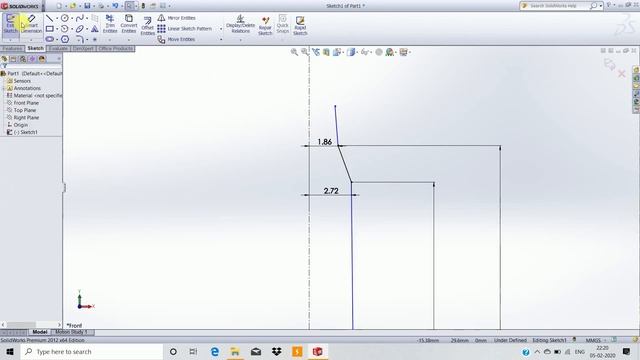Click the red cancel sketch X
640x360 pixels.
coord(621,73)
